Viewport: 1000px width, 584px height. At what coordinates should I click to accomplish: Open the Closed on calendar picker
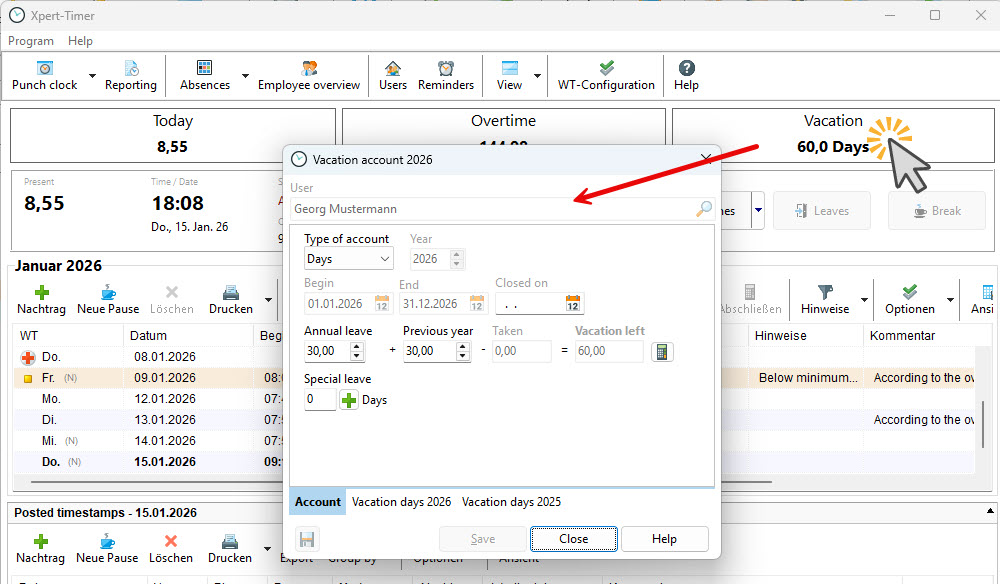click(573, 303)
